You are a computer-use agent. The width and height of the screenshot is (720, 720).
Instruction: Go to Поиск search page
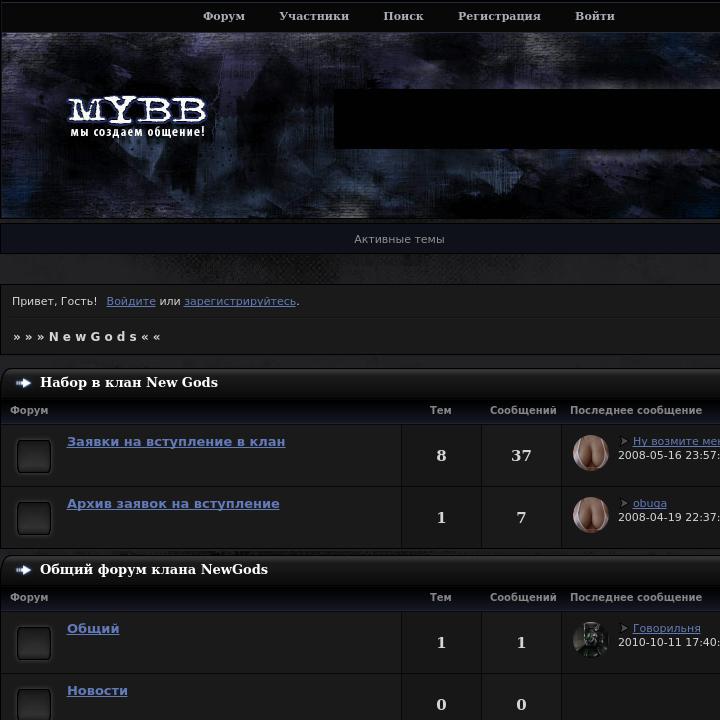pyautogui.click(x=403, y=16)
